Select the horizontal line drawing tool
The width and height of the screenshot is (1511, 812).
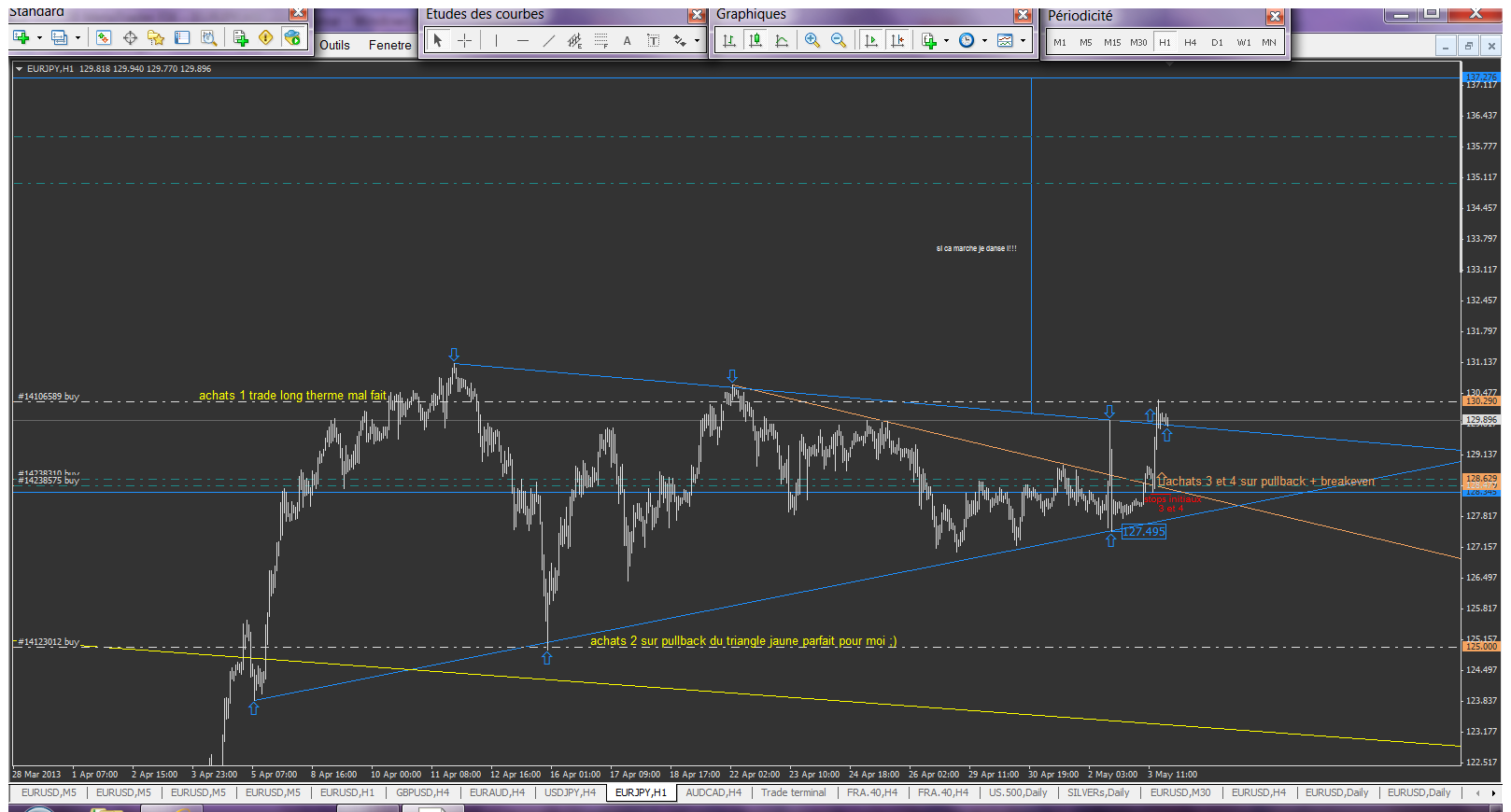point(522,40)
